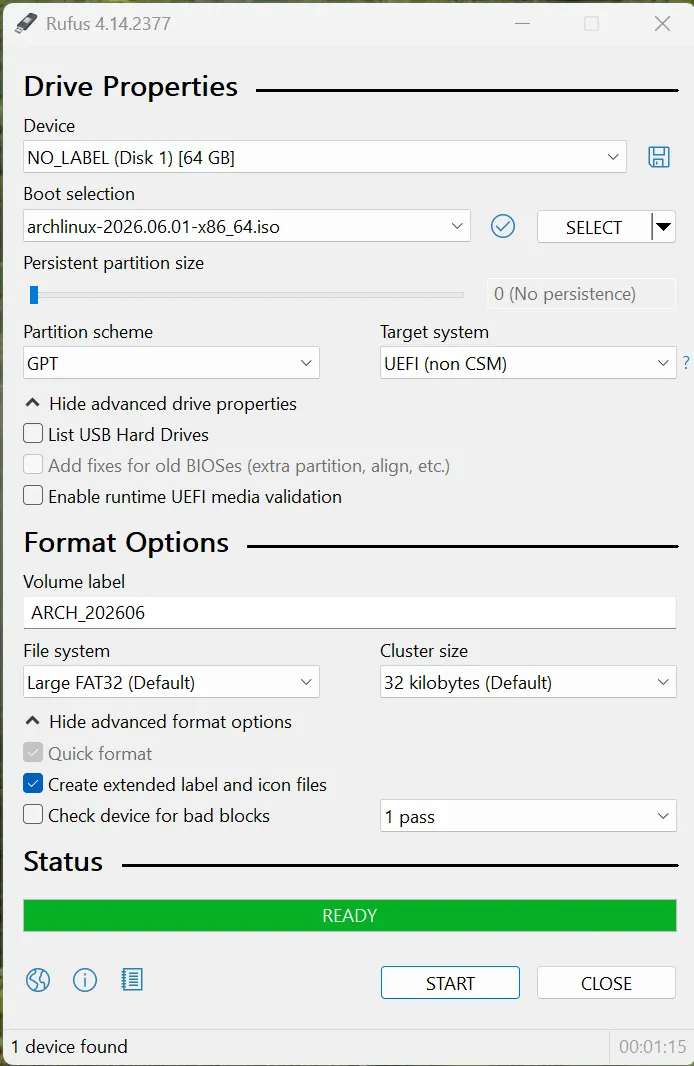This screenshot has width=694, height=1066.
Task: Open the Boot selection dropdown
Action: [247, 226]
